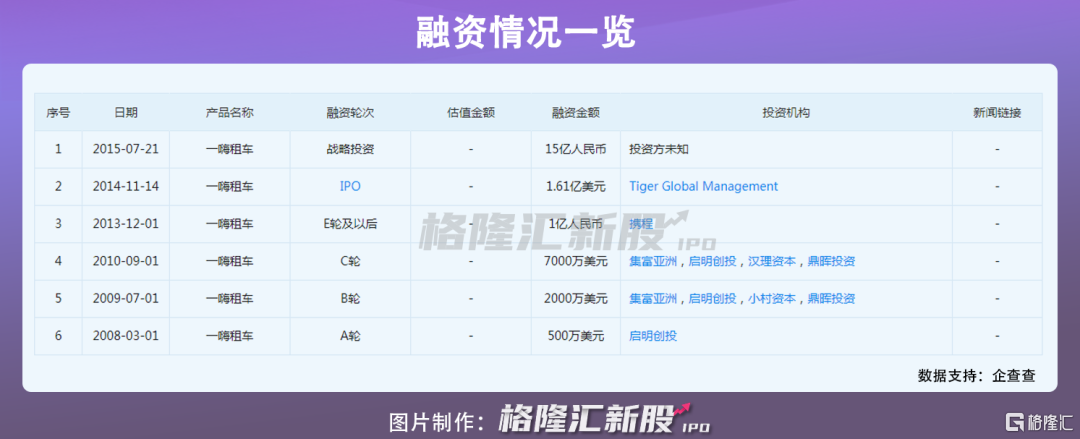Click the 投资机构 column header
This screenshot has width=1080, height=439.
coord(785,113)
